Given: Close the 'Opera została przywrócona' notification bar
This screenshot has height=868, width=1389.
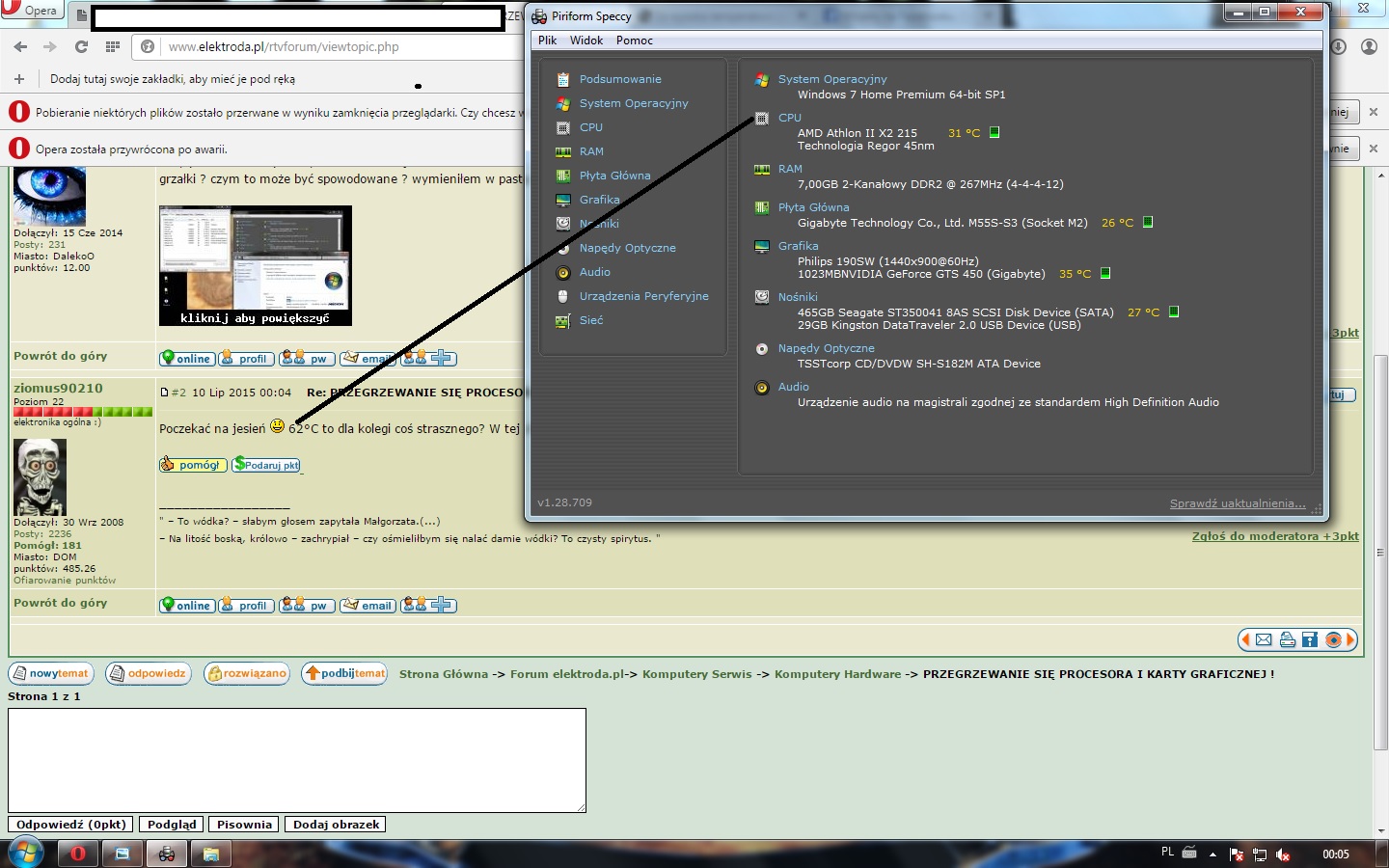Looking at the screenshot, I should pos(1374,149).
